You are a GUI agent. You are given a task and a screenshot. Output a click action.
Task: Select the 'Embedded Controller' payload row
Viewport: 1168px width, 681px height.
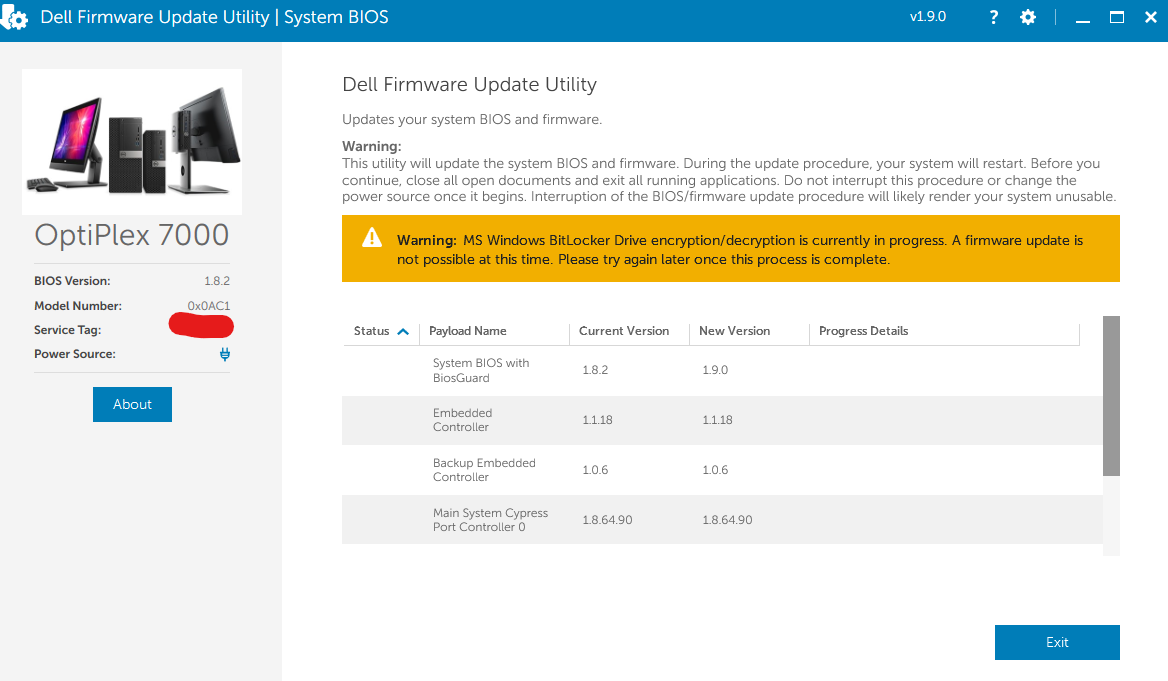click(723, 420)
